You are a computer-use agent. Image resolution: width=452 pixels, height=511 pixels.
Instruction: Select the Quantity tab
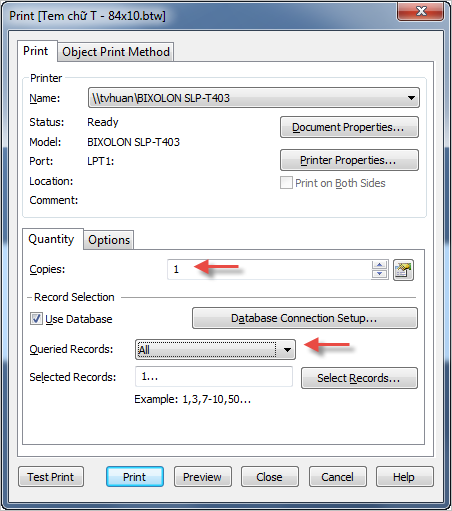(x=51, y=239)
